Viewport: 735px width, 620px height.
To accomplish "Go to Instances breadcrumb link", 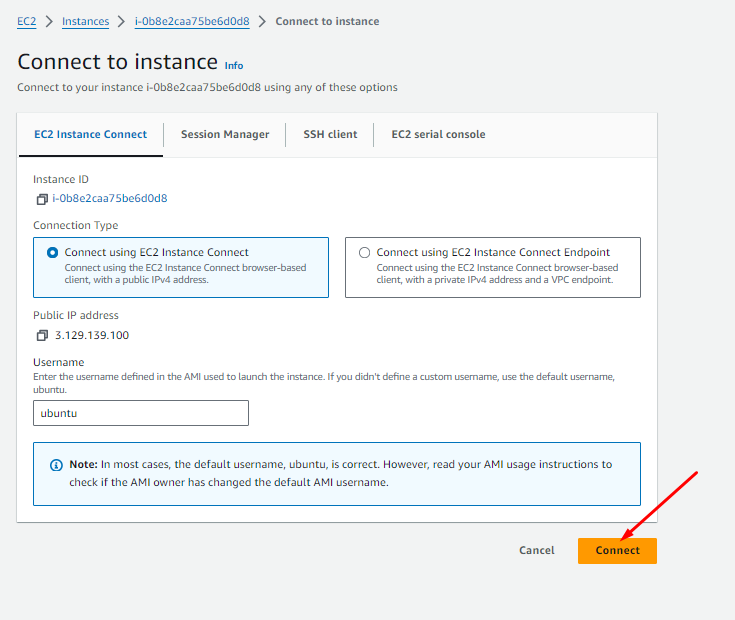I will (x=85, y=22).
